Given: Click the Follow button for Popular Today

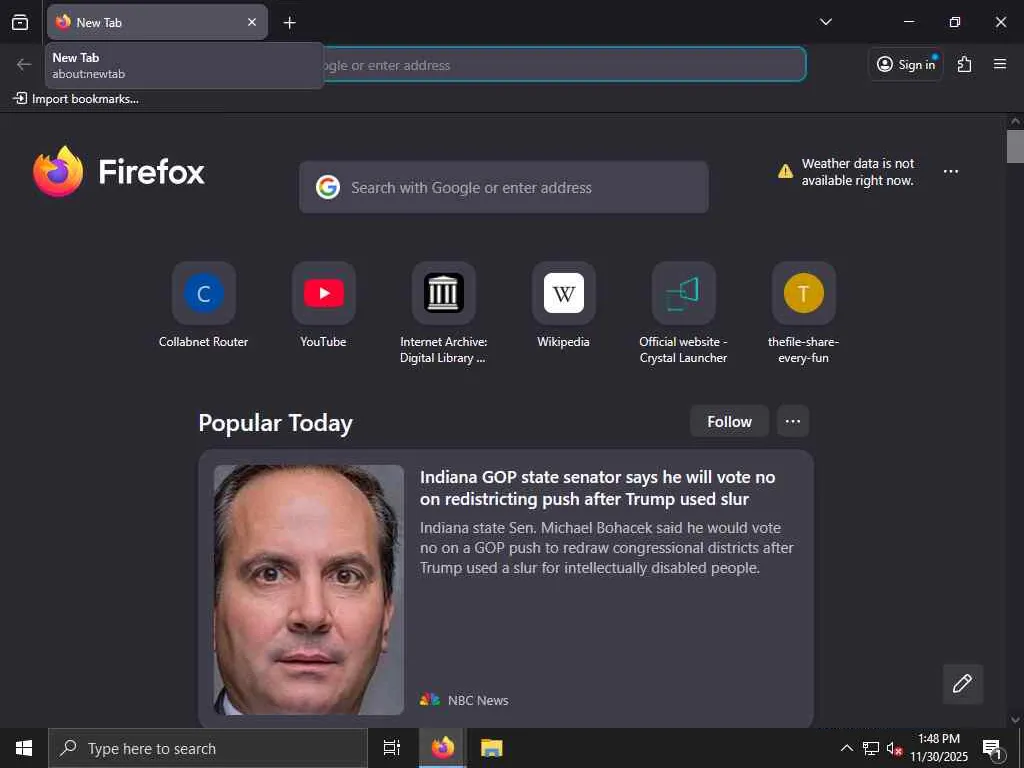Looking at the screenshot, I should (729, 422).
